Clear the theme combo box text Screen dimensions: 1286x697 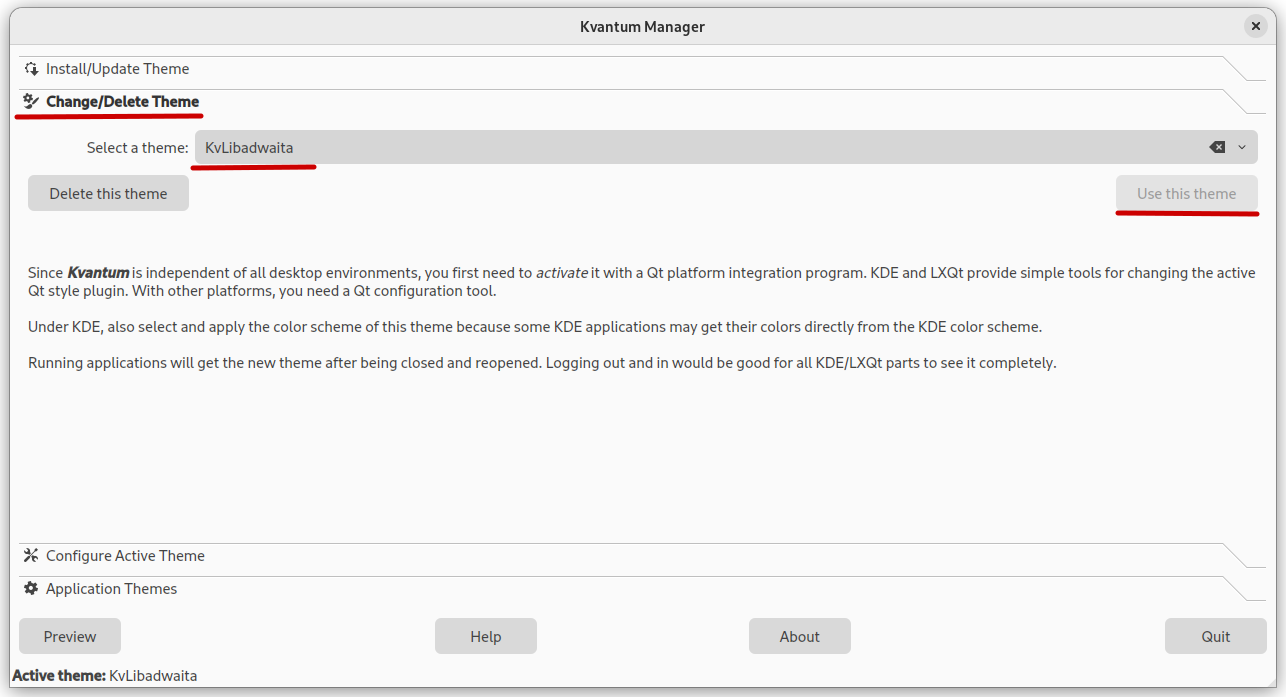(1217, 147)
